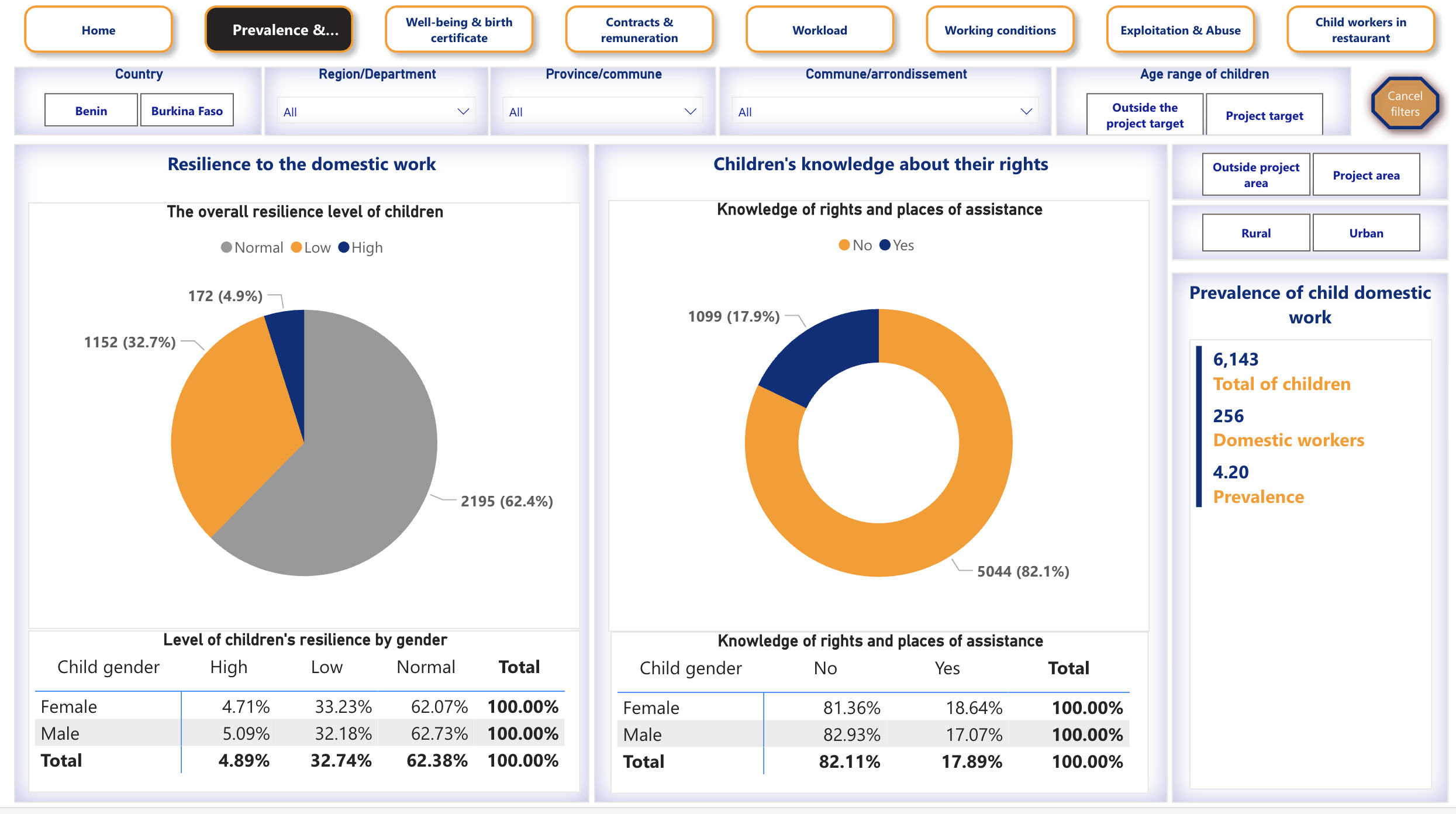Enable the Urban area filter
This screenshot has height=814, width=1456.
(x=1366, y=233)
